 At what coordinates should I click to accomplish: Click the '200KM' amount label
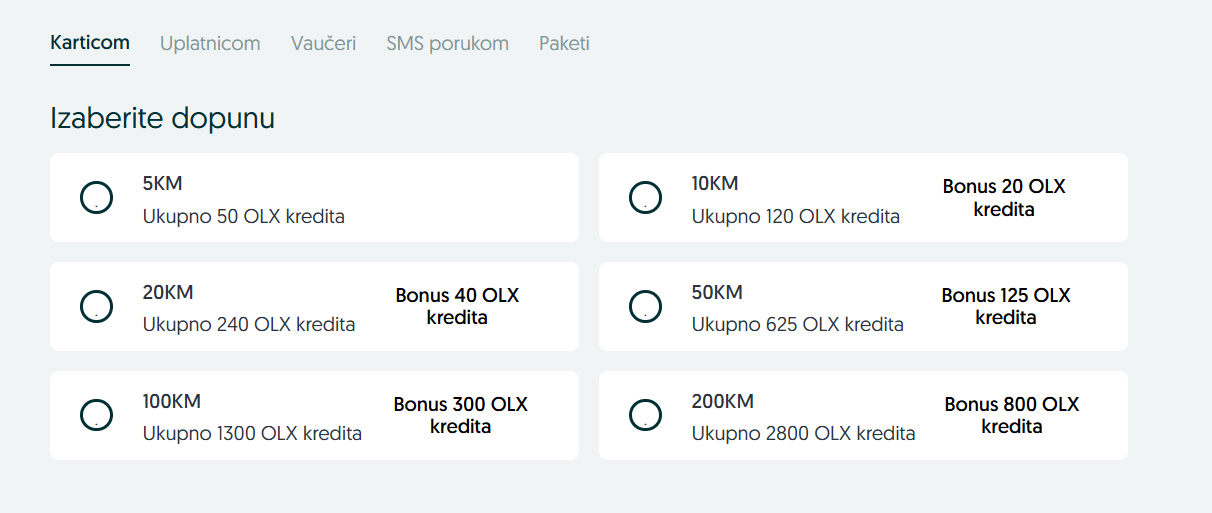click(x=723, y=402)
